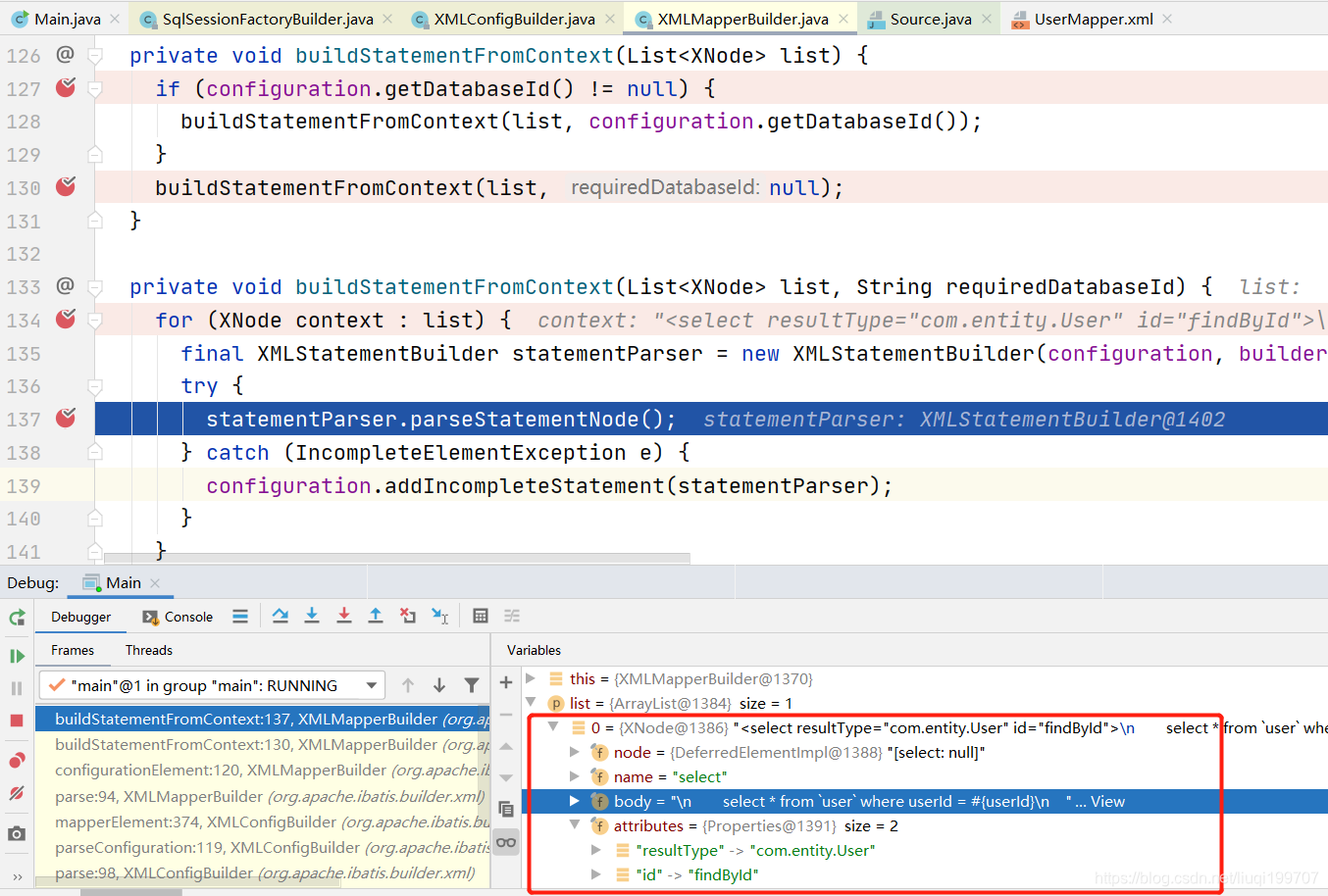The image size is (1328, 896).
Task: Open the UserMapper.xml tab
Action: point(1094,19)
